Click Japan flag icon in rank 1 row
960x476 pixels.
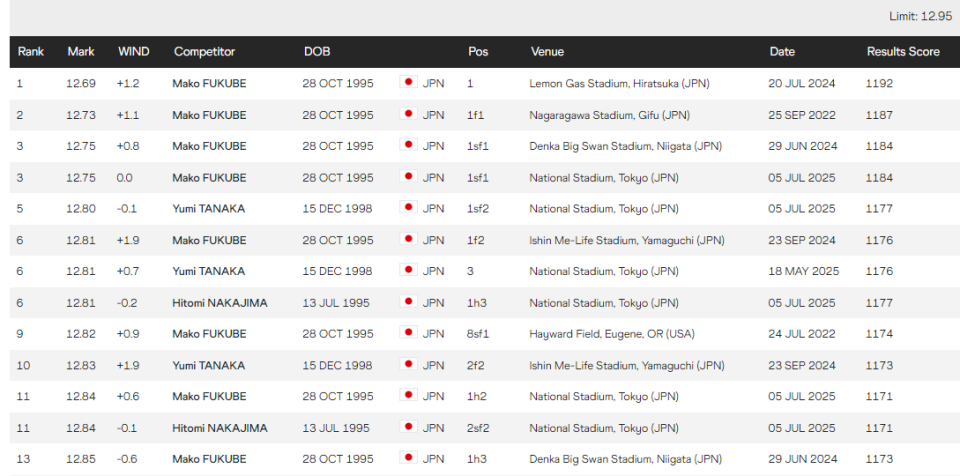tap(408, 83)
